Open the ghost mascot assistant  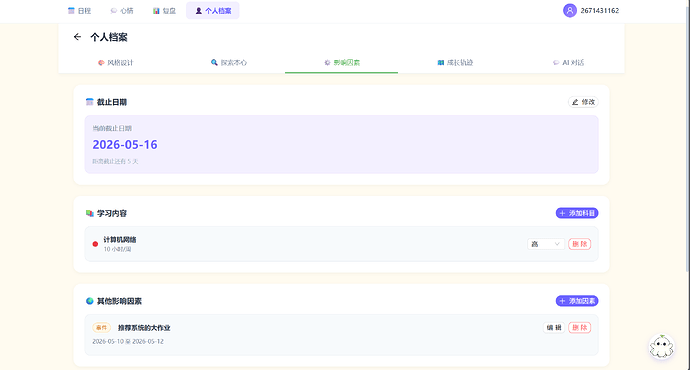(x=661, y=347)
